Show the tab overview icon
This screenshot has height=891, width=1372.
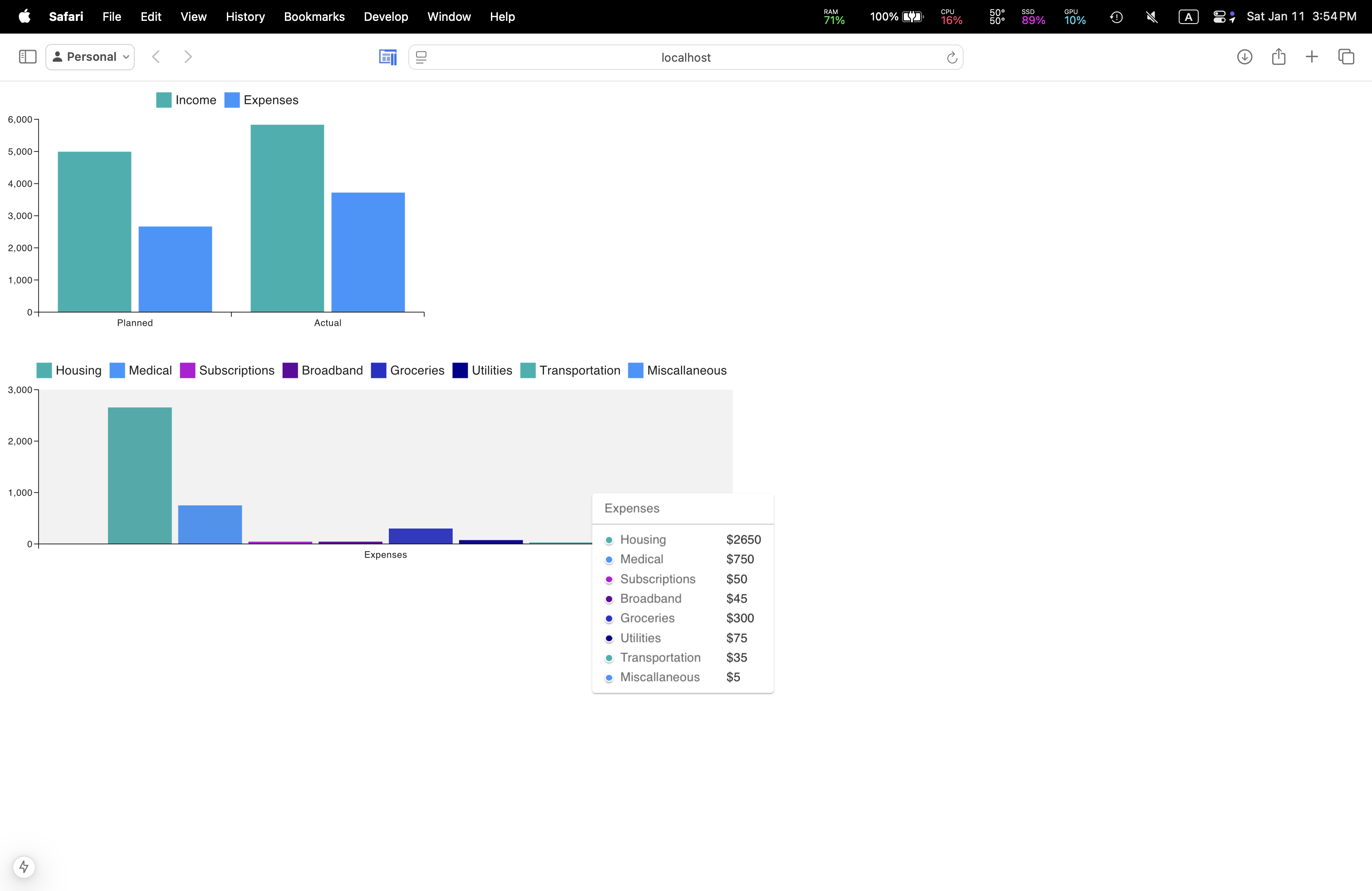pyautogui.click(x=1346, y=56)
